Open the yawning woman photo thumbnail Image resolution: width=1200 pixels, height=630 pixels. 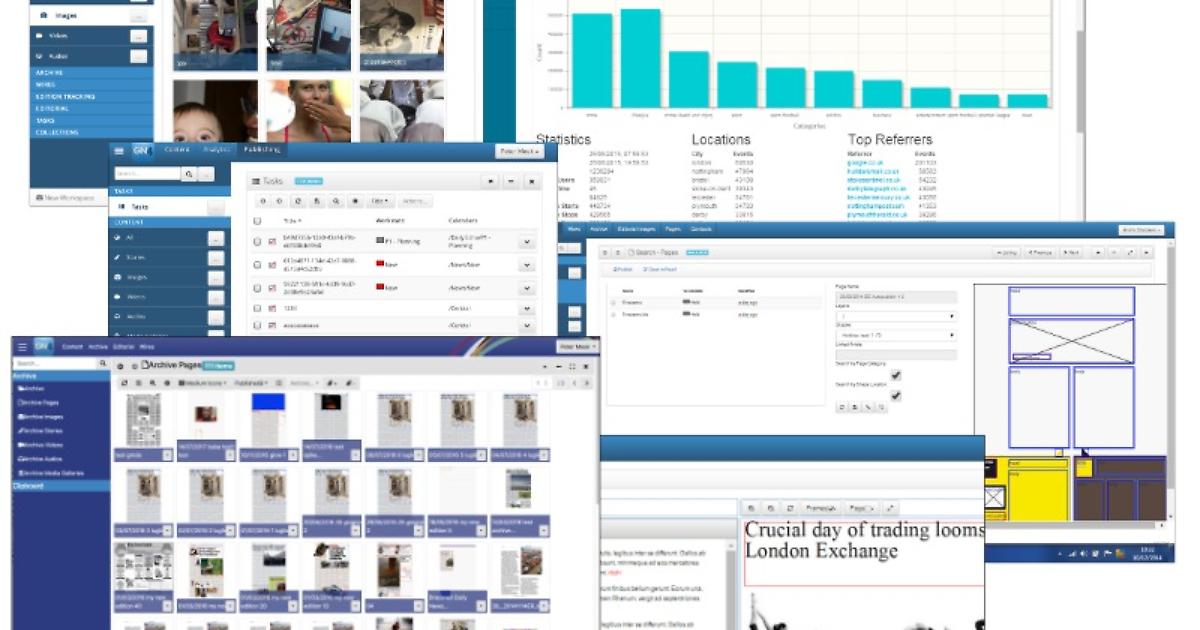pos(309,111)
